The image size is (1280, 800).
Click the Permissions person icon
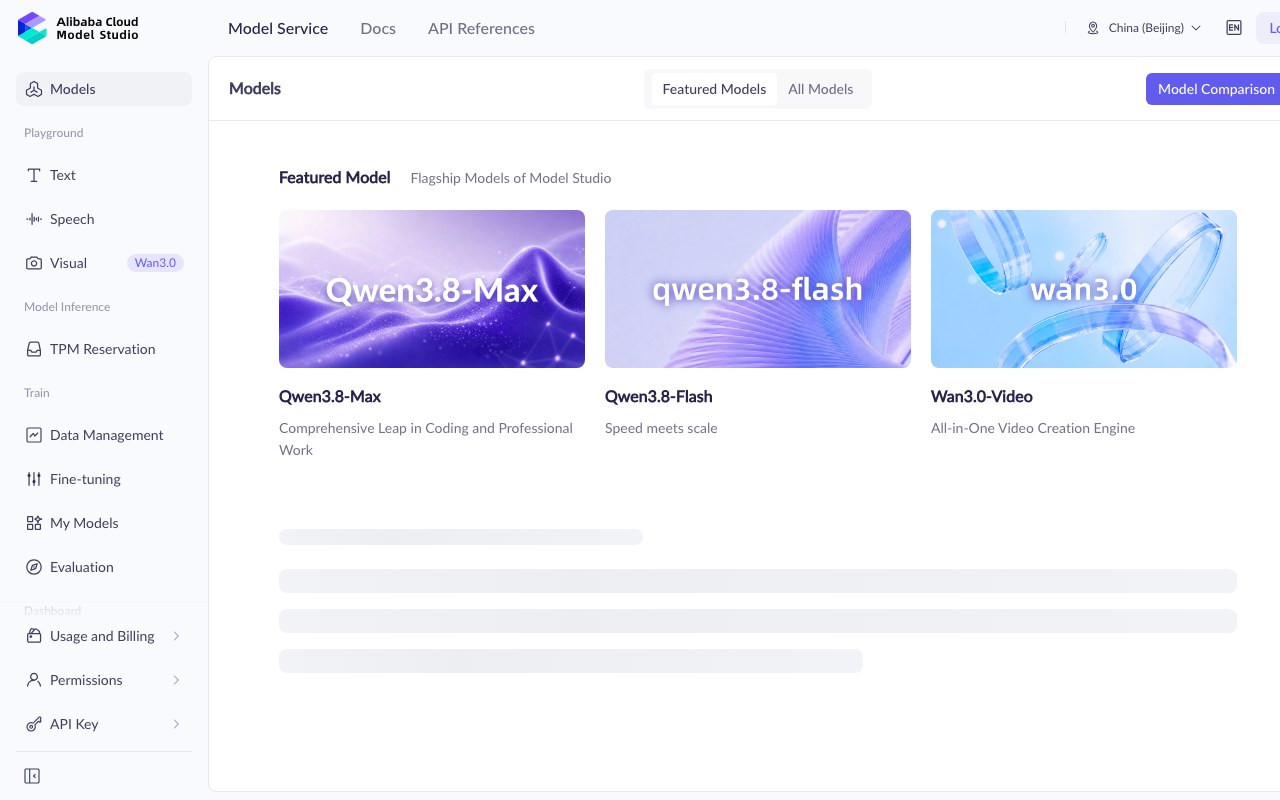click(x=34, y=680)
